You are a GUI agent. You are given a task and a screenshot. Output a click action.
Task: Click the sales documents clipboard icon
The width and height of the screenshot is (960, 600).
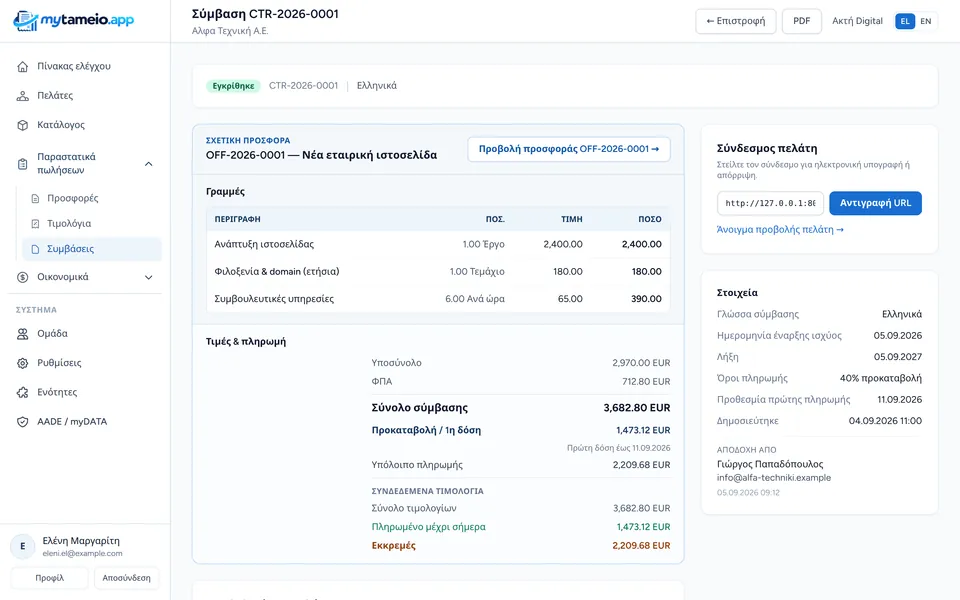click(23, 163)
